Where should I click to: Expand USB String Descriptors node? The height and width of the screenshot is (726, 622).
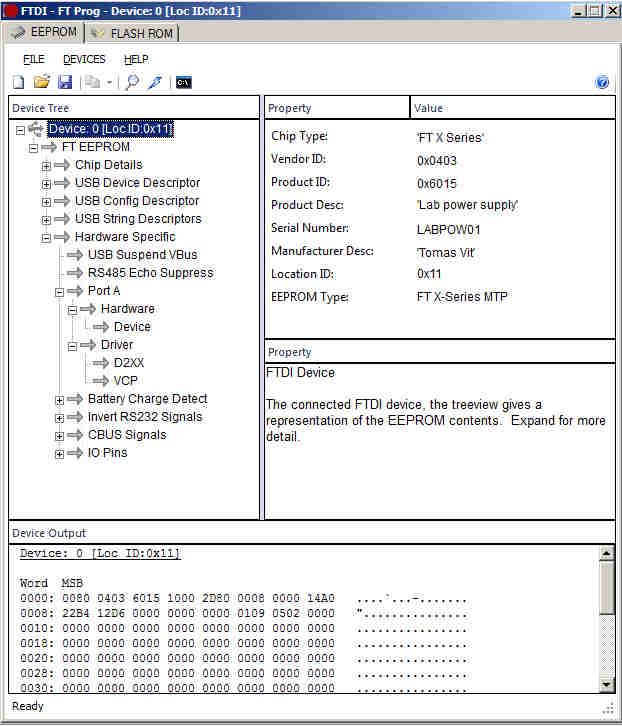click(46, 220)
